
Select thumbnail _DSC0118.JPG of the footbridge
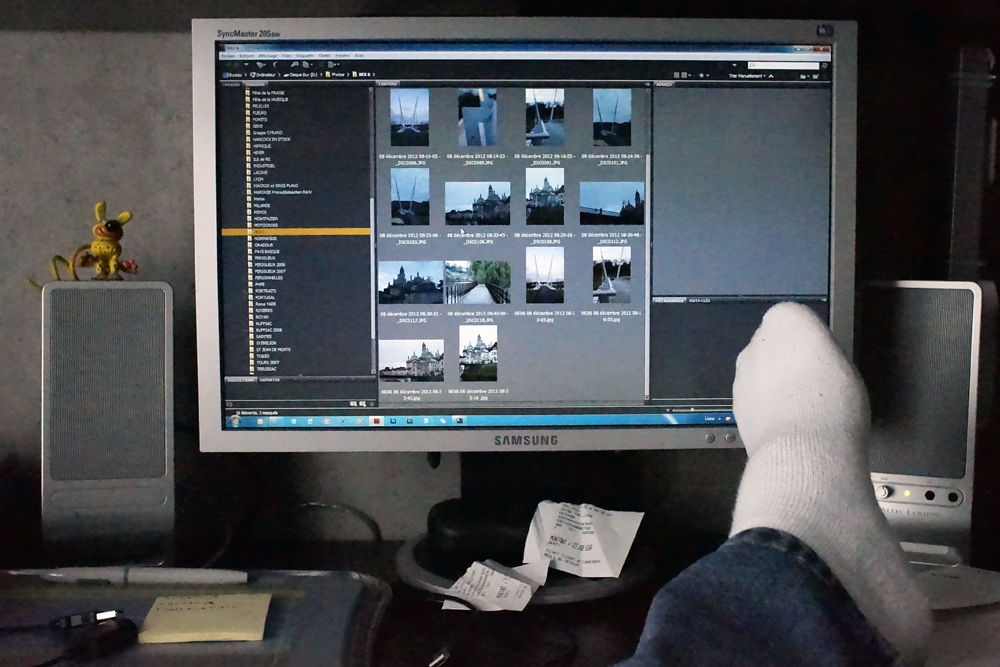click(x=477, y=282)
